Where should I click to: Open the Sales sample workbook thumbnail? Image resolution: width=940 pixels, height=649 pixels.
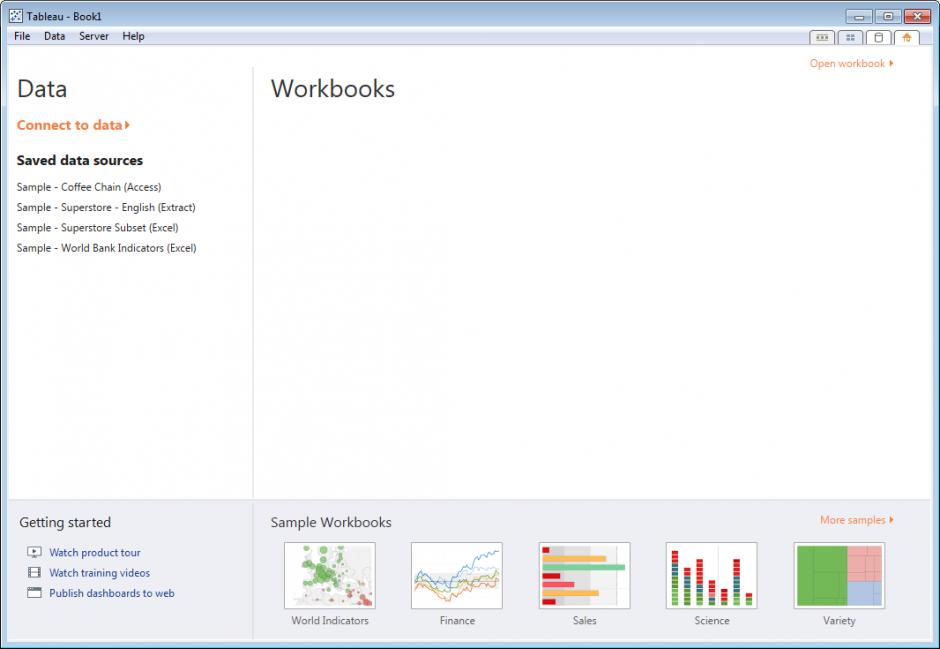click(585, 575)
